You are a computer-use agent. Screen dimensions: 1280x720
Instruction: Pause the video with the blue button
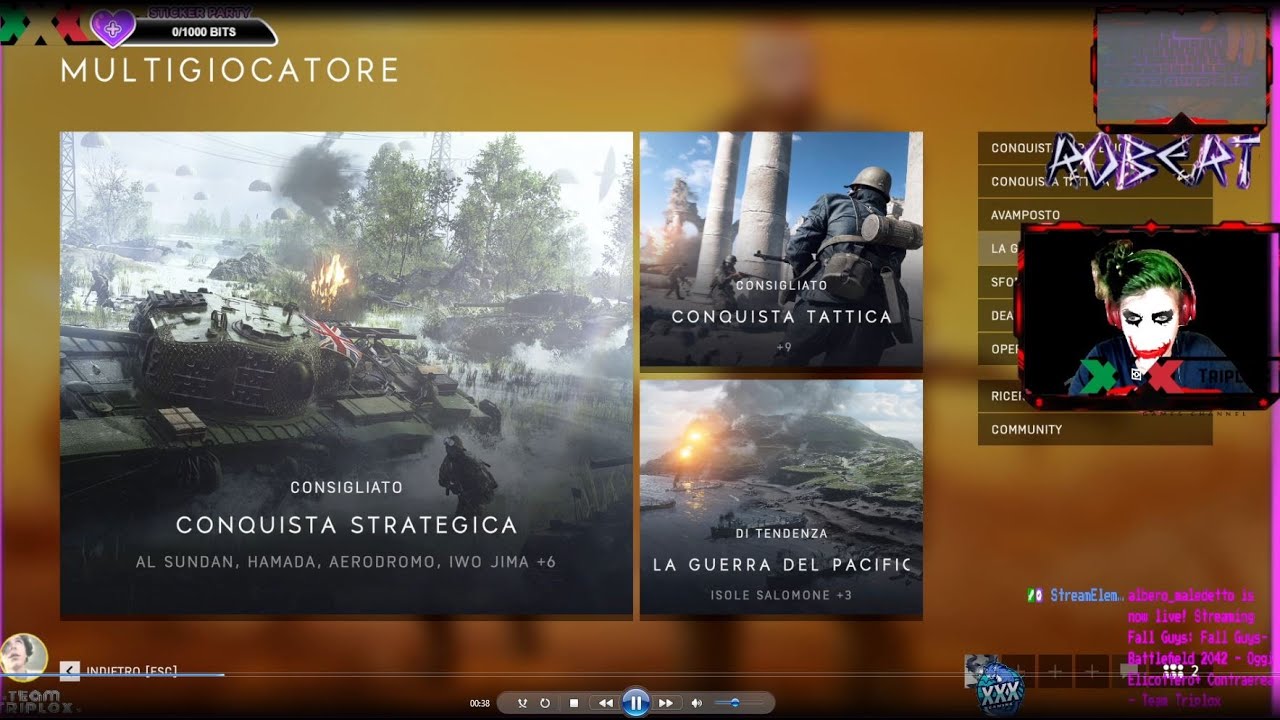635,702
